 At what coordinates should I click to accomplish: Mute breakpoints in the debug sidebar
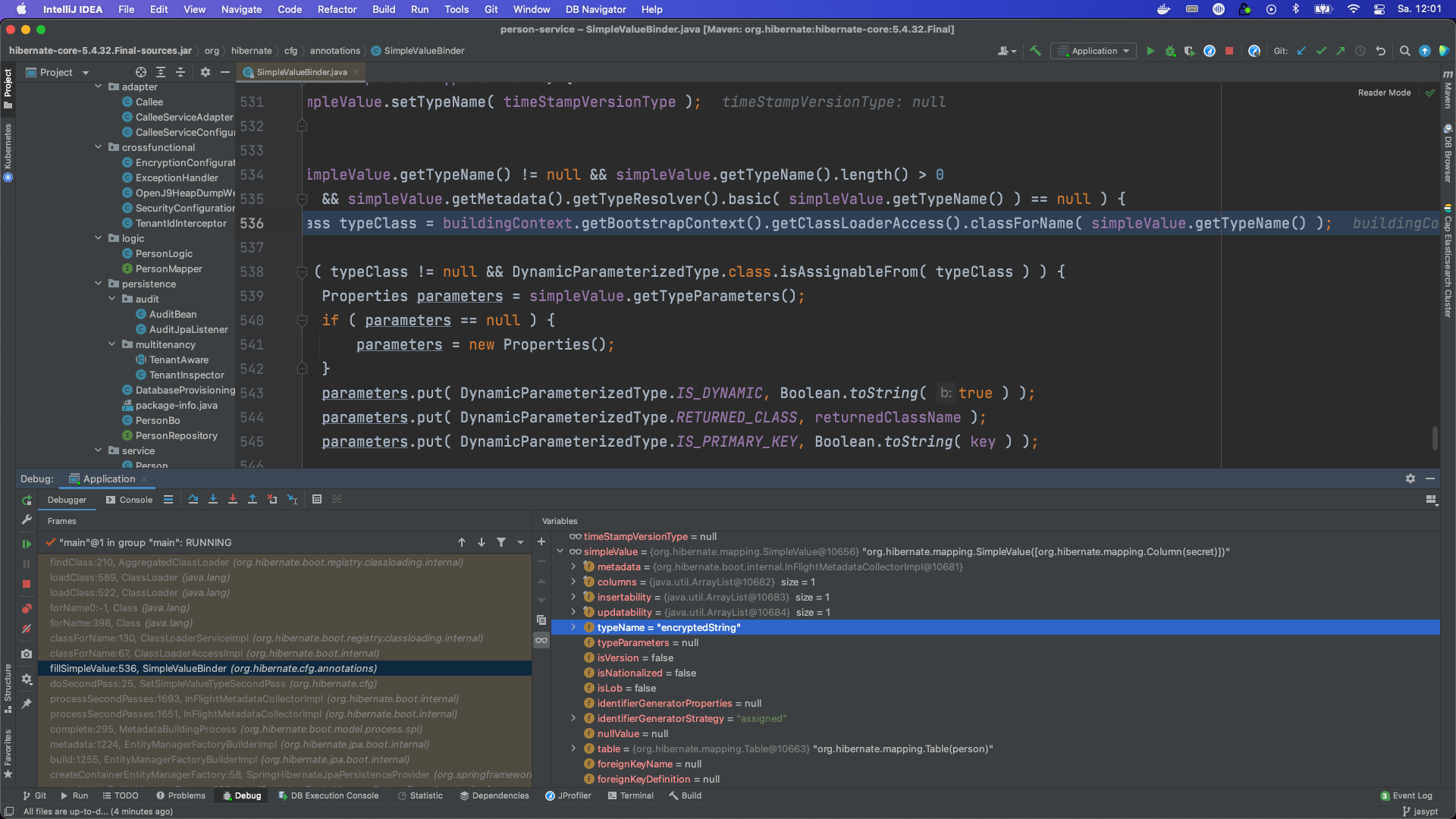27,629
